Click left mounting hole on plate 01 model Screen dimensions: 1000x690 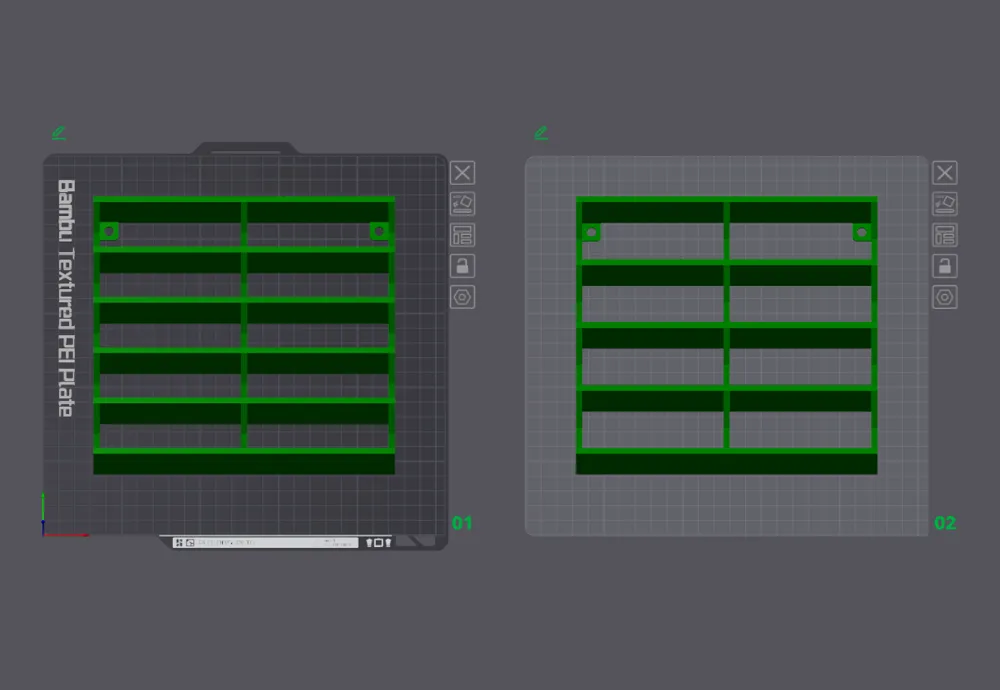coord(109,231)
